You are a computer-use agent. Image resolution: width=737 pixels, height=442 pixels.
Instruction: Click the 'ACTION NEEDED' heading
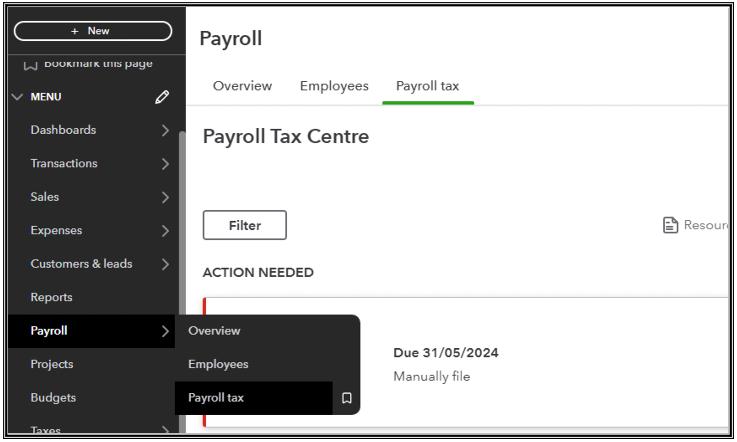pyautogui.click(x=258, y=273)
